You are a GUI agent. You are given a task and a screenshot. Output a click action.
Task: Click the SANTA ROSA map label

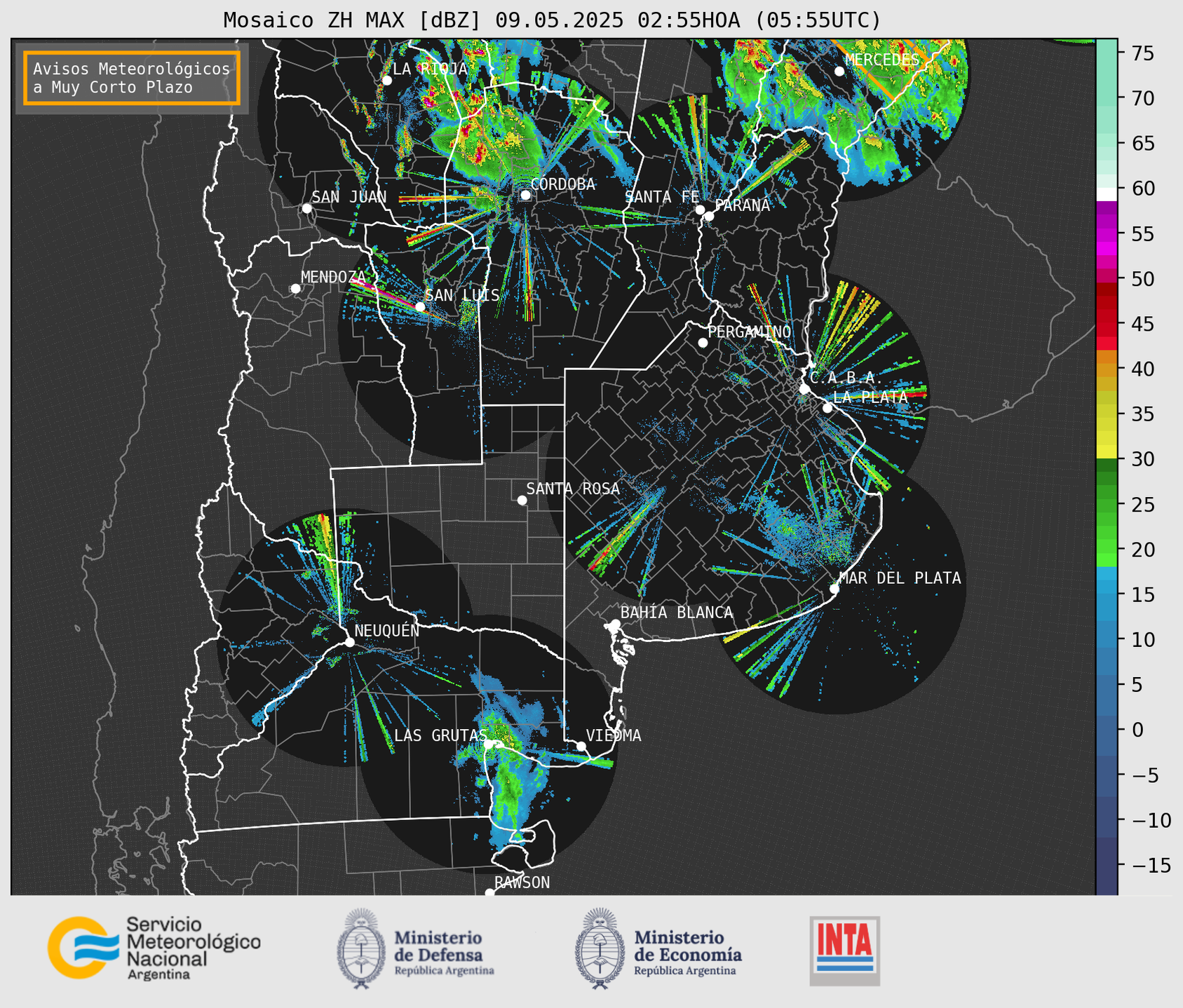pyautogui.click(x=573, y=489)
